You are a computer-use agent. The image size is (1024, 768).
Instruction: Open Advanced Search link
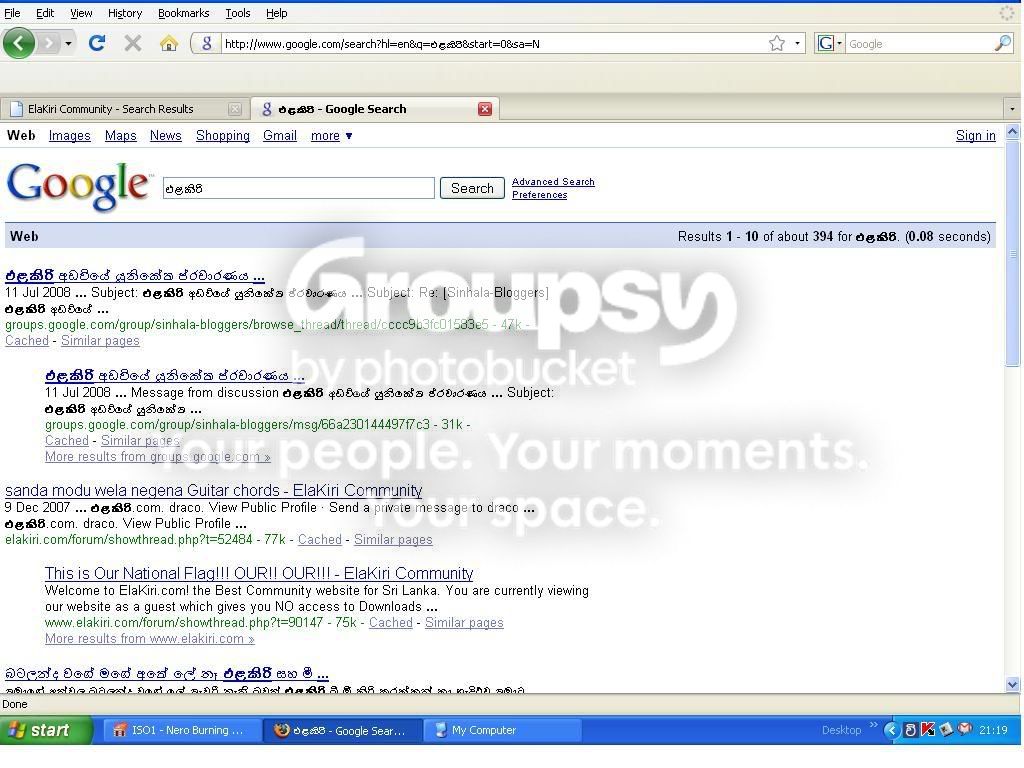pos(553,182)
